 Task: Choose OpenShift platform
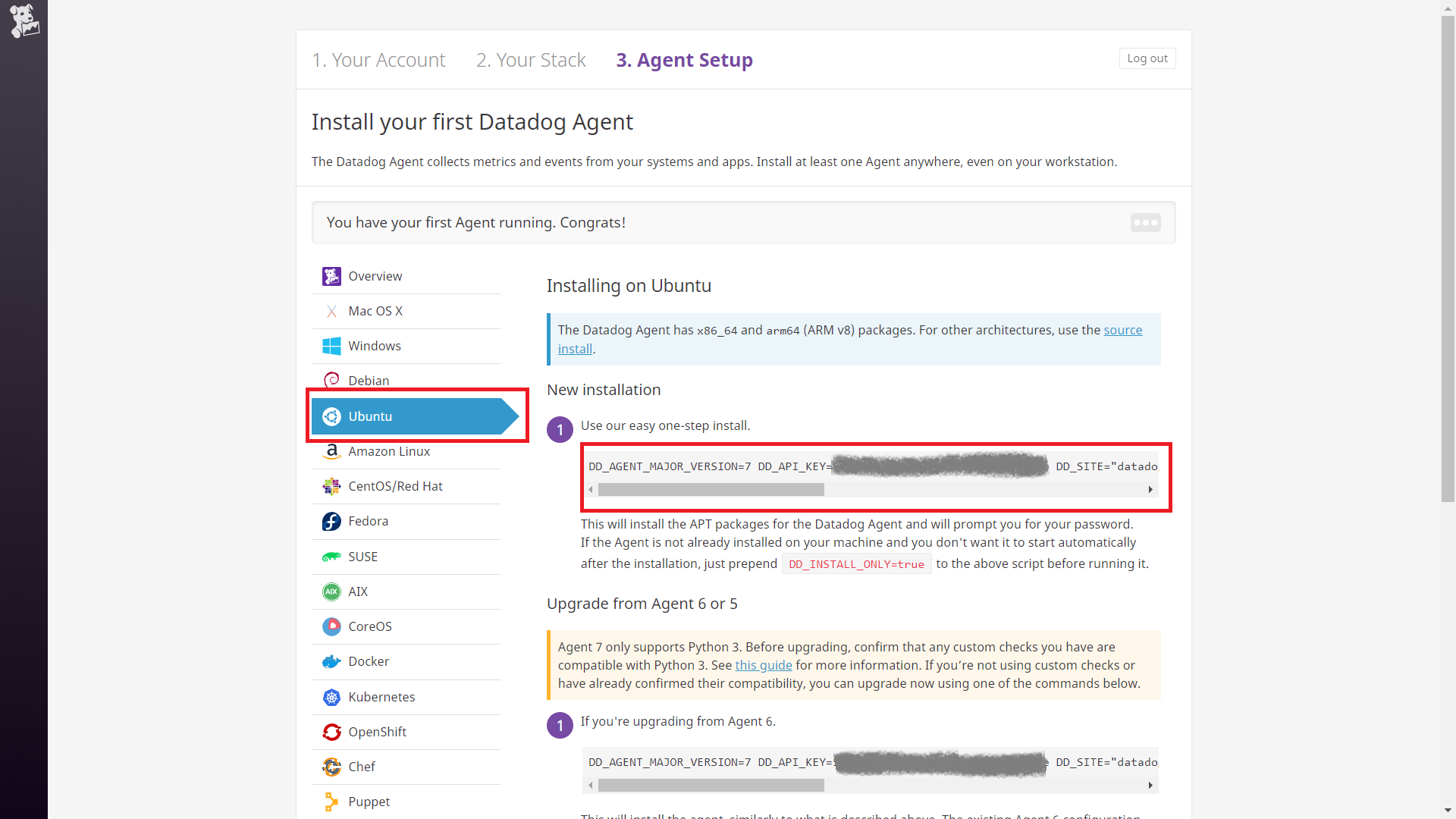[x=406, y=732]
